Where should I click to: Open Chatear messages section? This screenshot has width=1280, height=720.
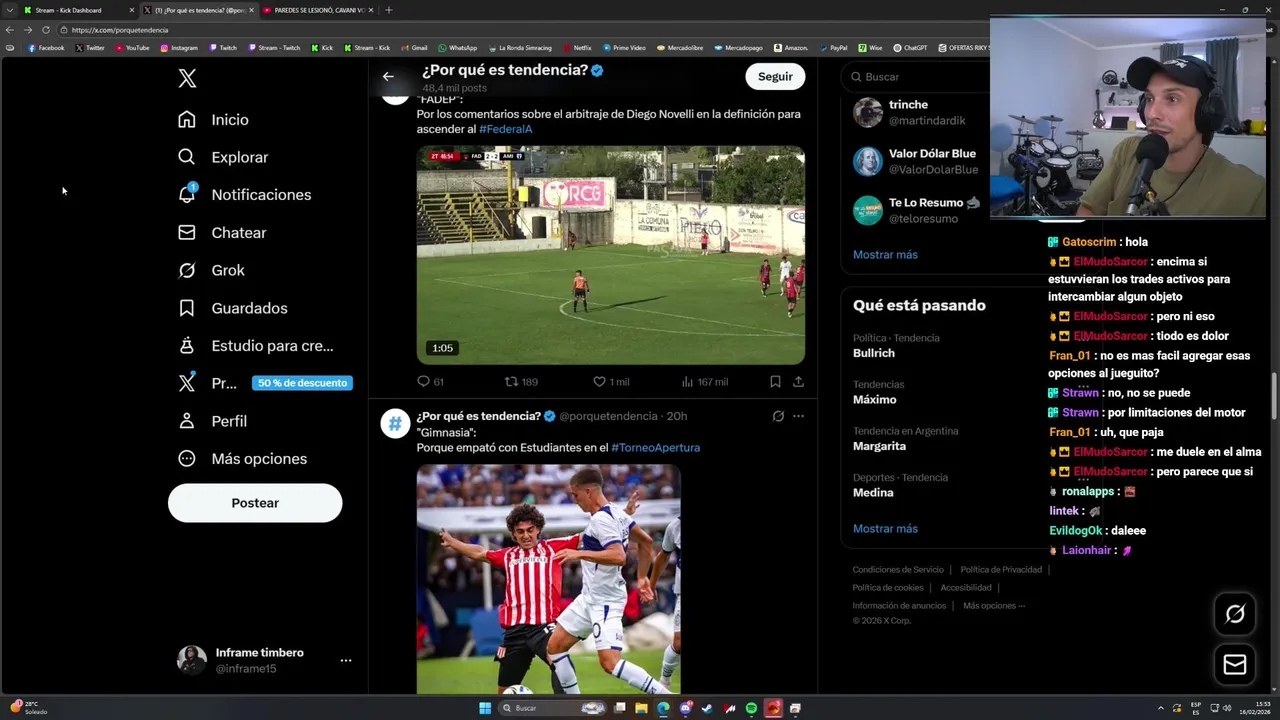pos(222,232)
